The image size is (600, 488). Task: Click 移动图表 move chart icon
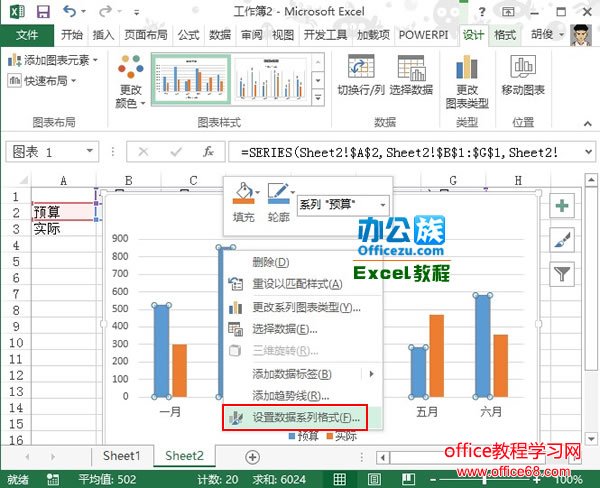click(523, 75)
